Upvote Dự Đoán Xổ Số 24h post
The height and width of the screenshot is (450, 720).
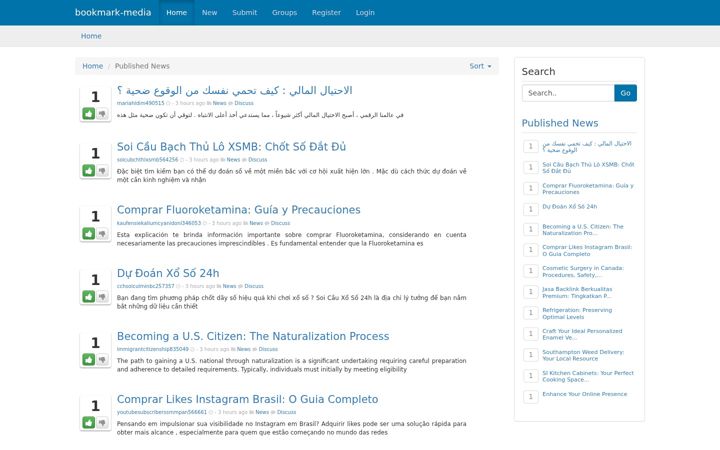pyautogui.click(x=89, y=297)
